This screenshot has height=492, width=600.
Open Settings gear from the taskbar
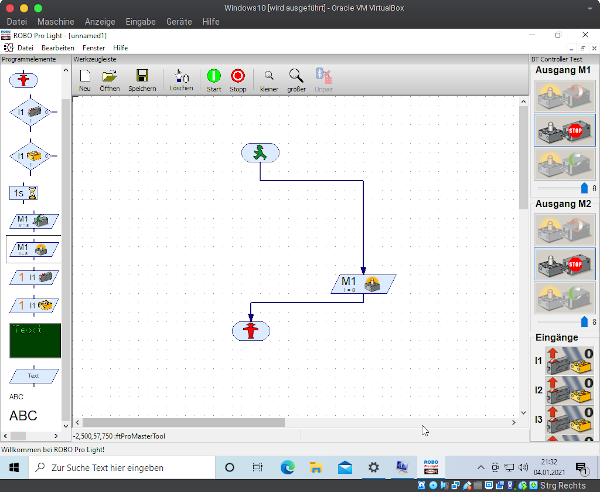373,468
